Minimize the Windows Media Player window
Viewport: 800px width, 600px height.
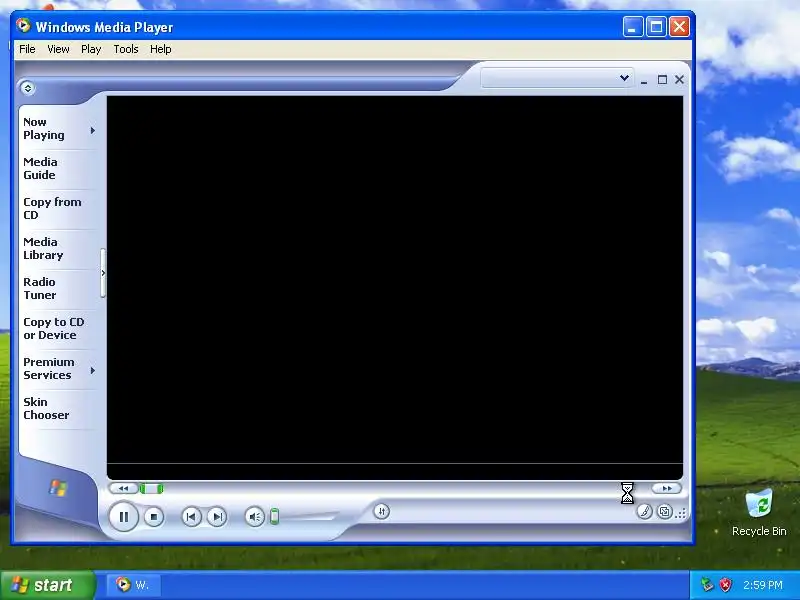point(632,27)
